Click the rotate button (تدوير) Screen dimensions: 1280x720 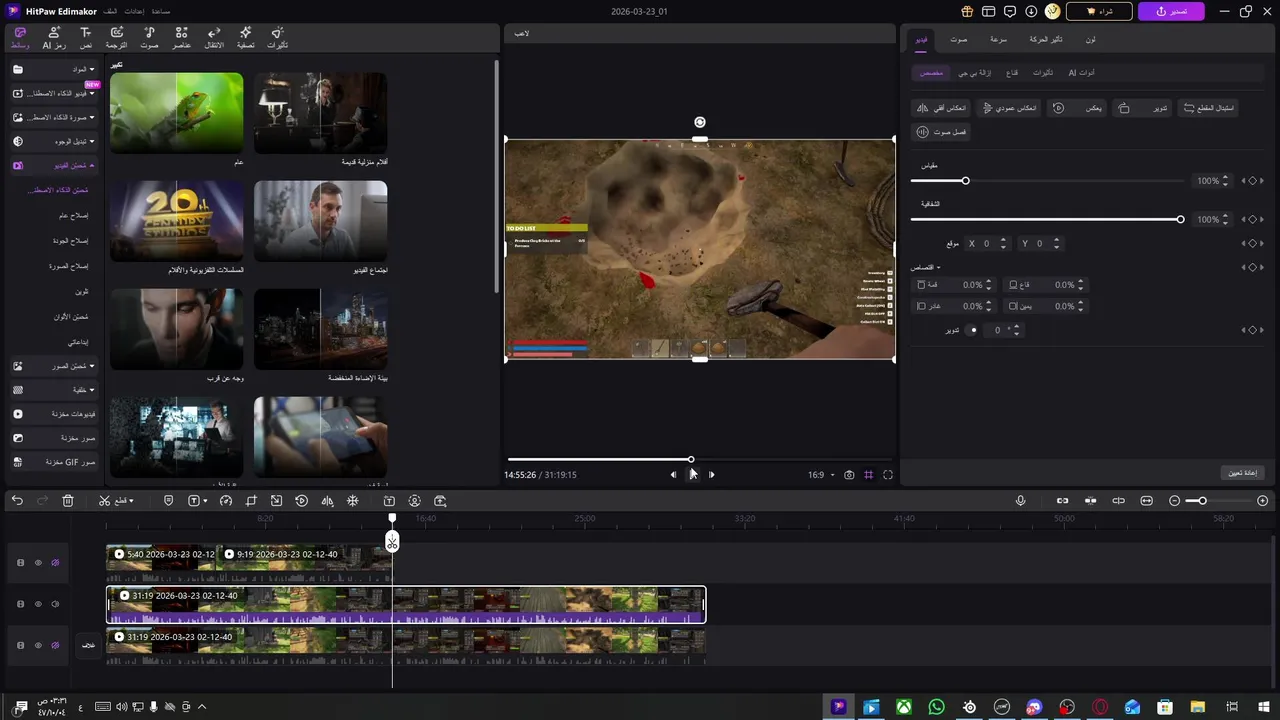[1143, 108]
